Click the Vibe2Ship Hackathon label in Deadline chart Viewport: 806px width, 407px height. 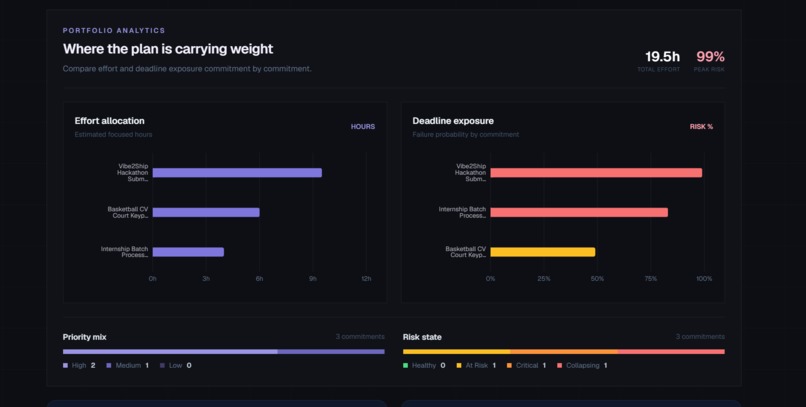pos(470,173)
